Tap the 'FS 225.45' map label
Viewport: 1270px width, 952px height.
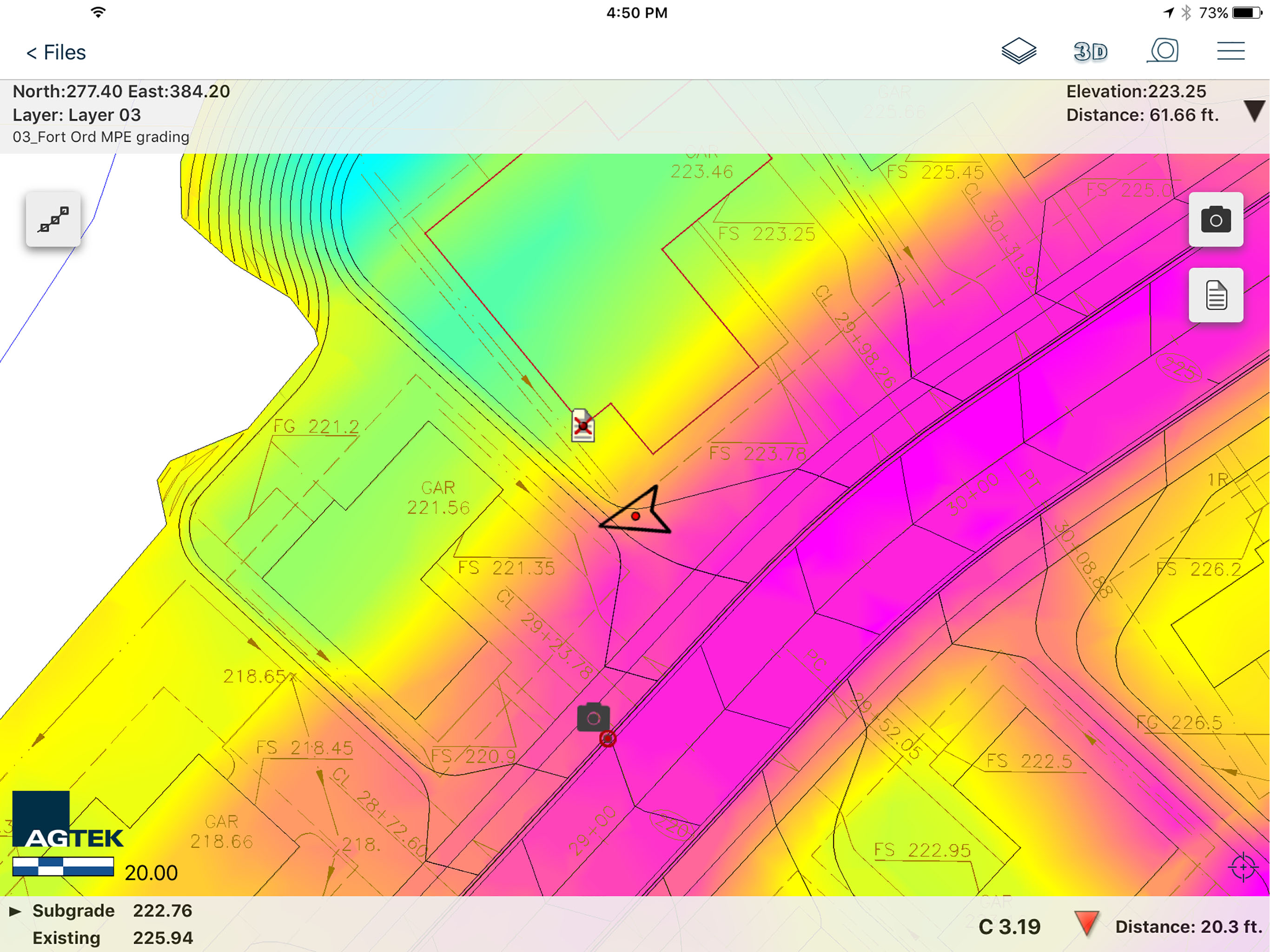point(935,172)
